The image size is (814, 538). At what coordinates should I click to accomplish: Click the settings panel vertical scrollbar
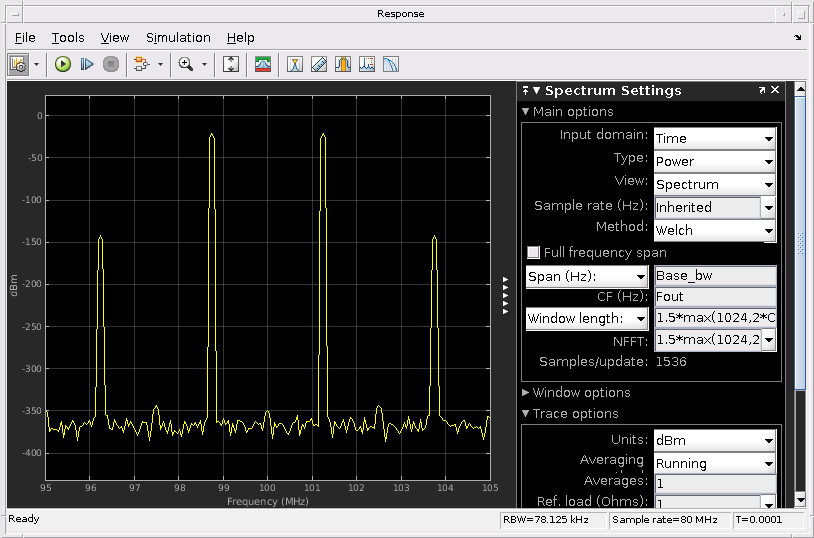(798, 240)
